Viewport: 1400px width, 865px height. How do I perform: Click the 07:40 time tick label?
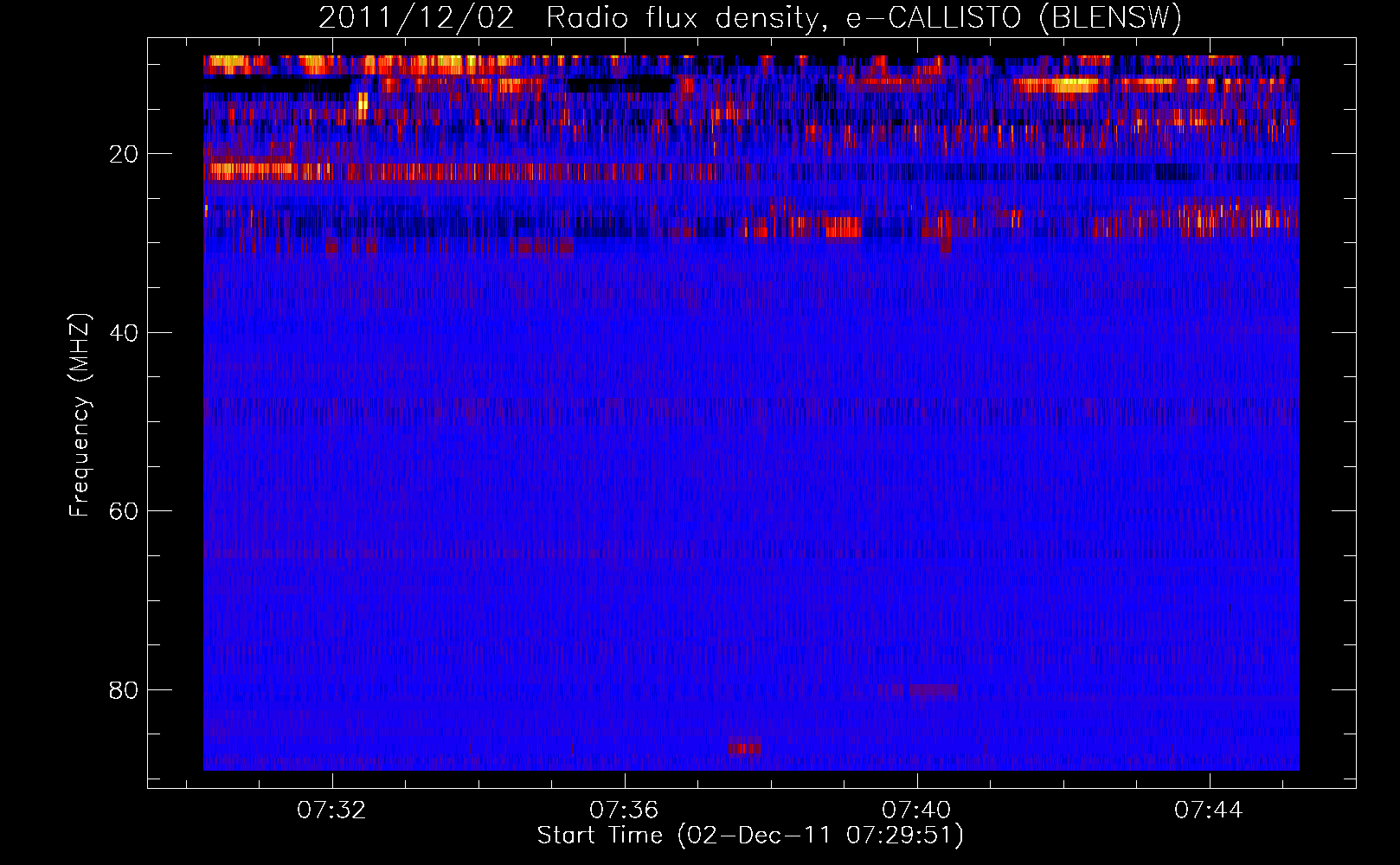pos(916,811)
